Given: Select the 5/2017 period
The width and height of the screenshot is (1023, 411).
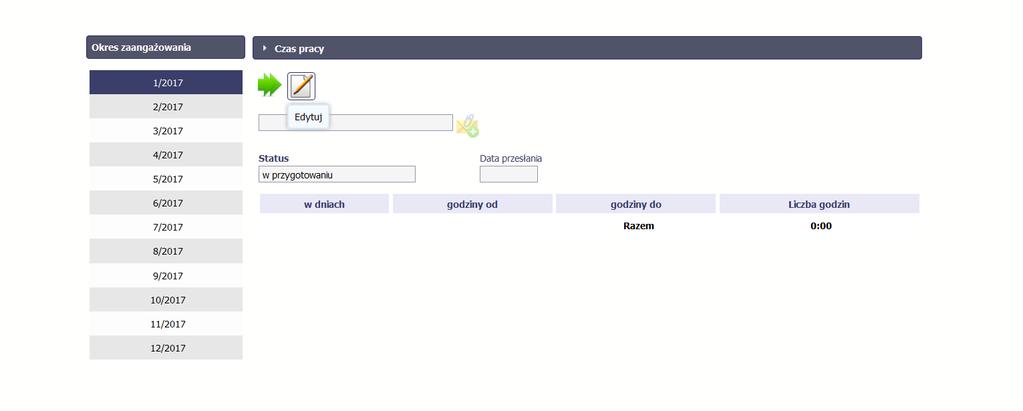Looking at the screenshot, I should pyautogui.click(x=166, y=179).
